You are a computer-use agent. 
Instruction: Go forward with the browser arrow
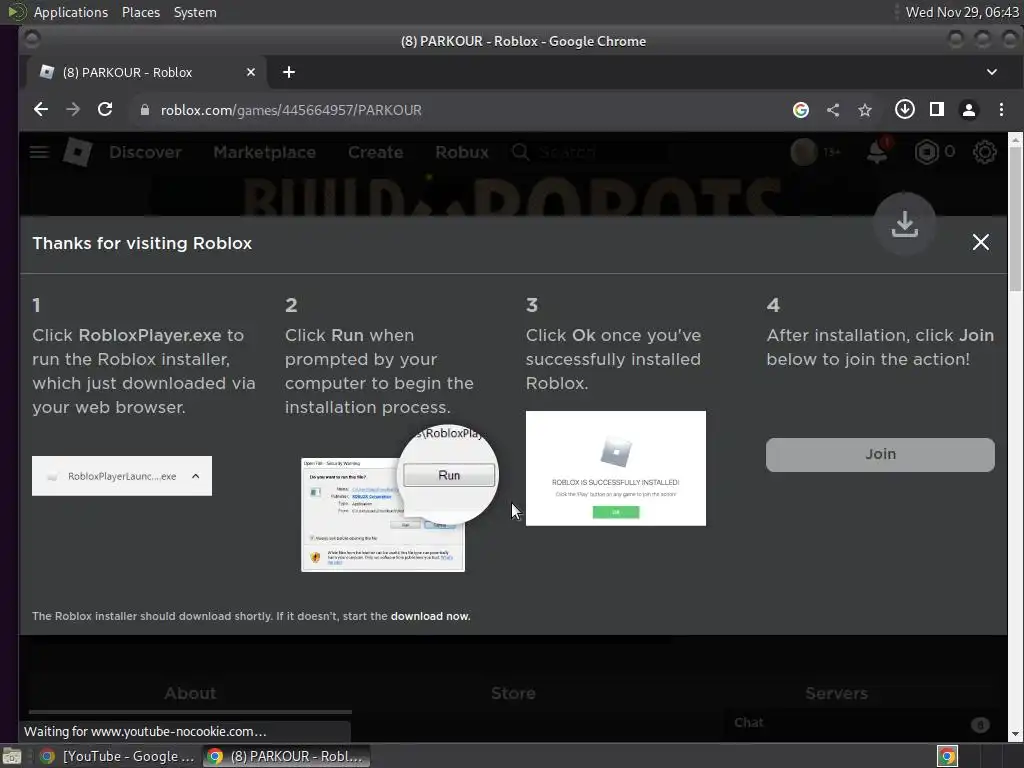click(73, 110)
